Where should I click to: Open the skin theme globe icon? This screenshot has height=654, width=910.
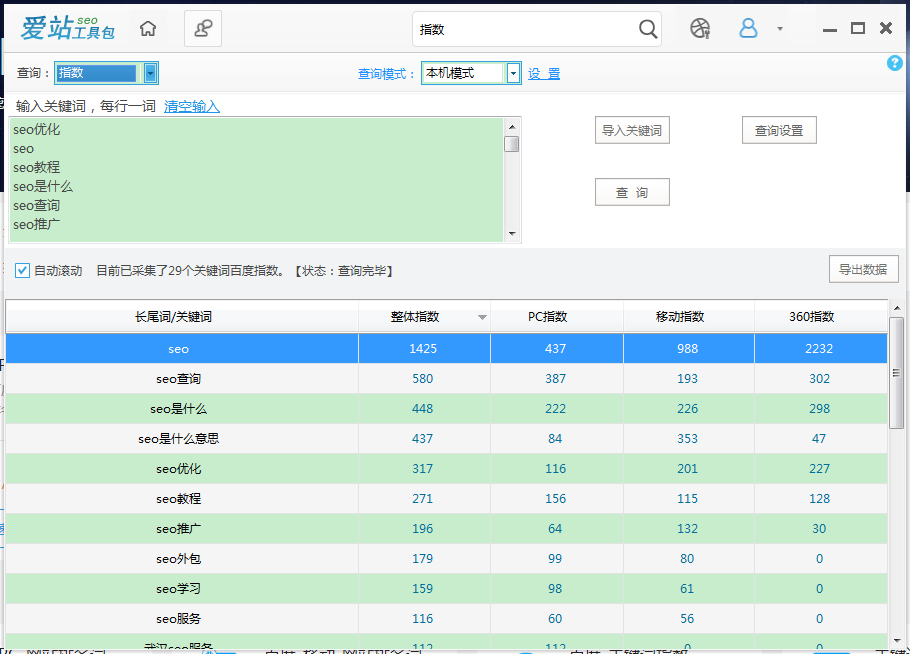[x=700, y=29]
